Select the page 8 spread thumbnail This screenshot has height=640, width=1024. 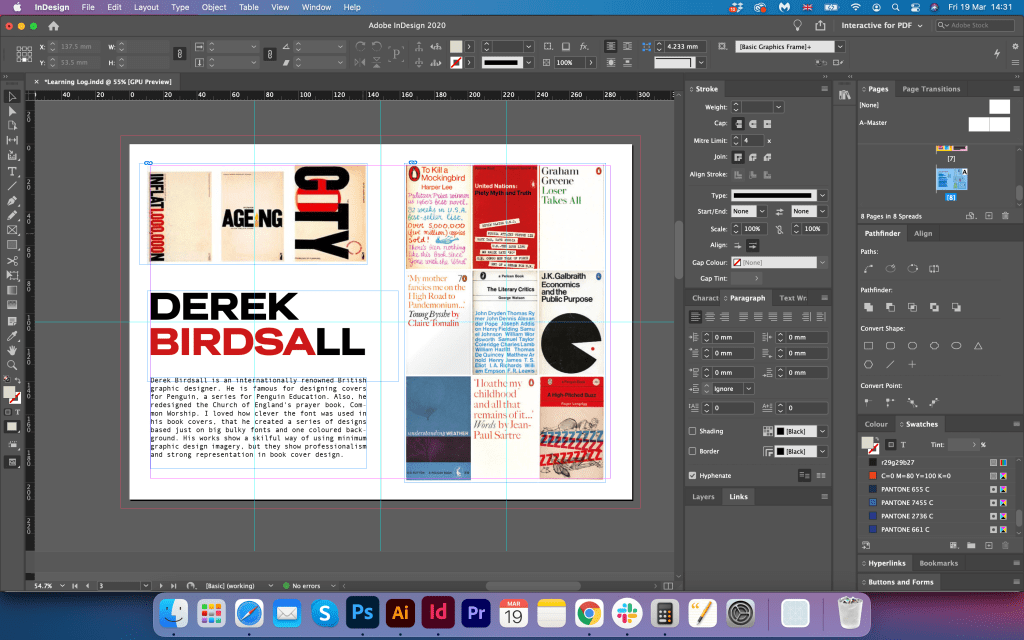951,180
